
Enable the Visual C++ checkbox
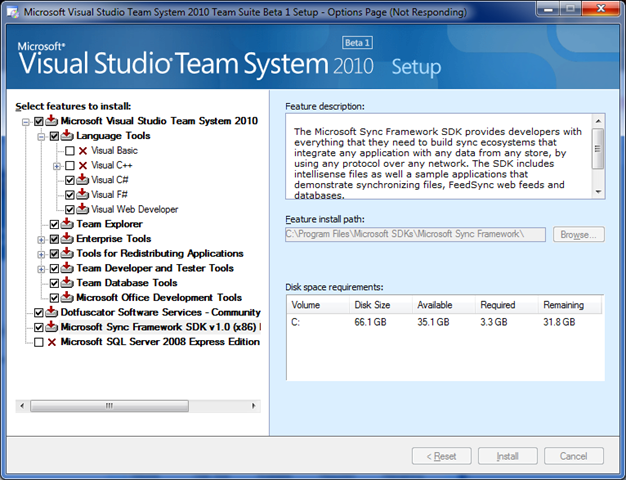coord(70,165)
